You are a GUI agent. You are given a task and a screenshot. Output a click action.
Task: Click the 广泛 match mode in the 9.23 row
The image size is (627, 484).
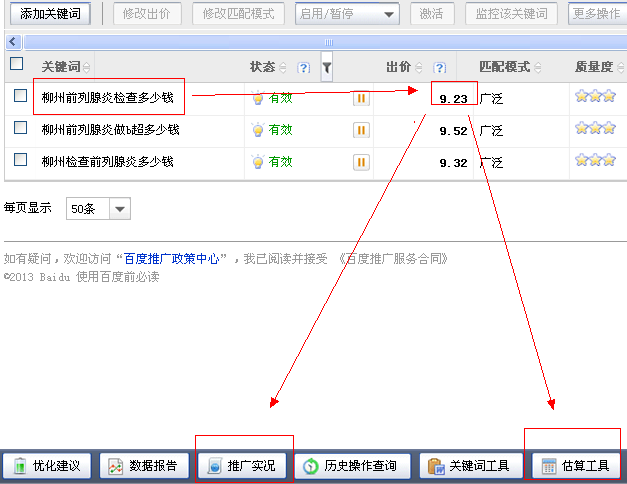[491, 98]
